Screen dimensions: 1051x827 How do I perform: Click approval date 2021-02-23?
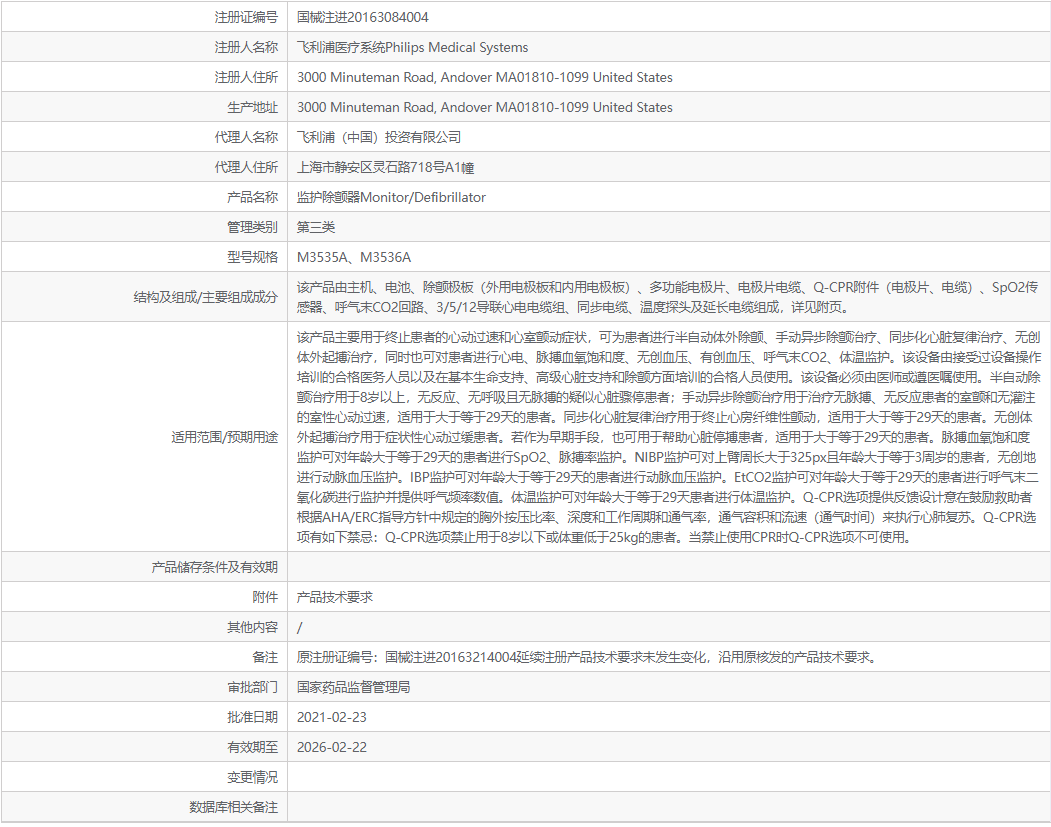click(x=332, y=718)
